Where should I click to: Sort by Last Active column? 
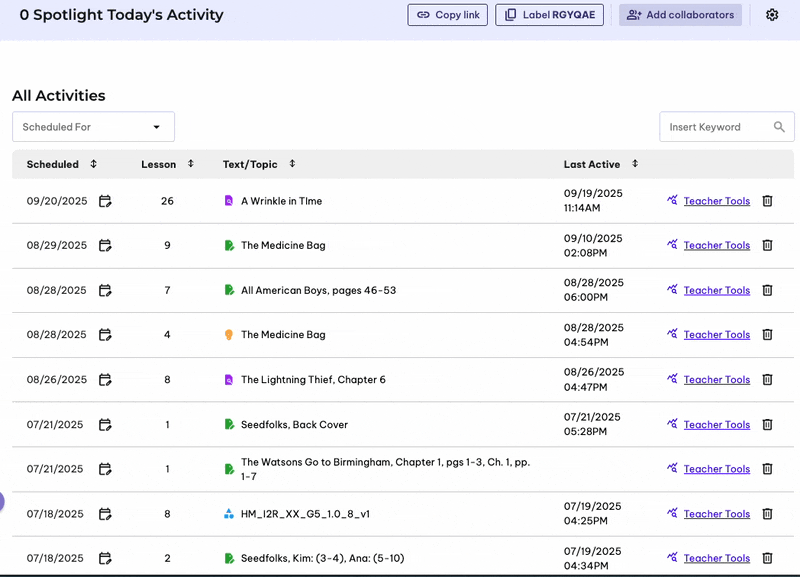click(x=635, y=164)
